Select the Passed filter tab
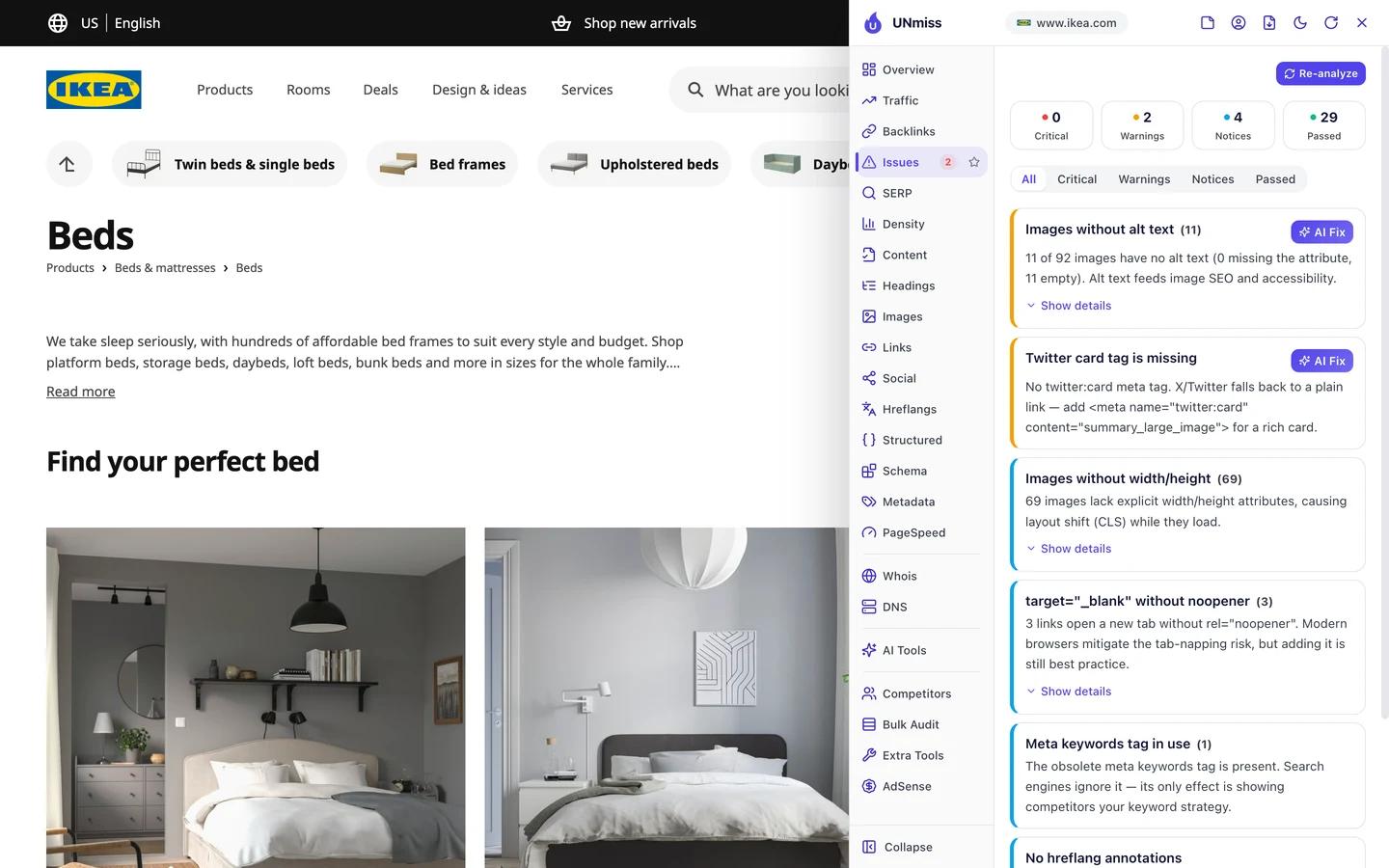1389x868 pixels. pyautogui.click(x=1275, y=179)
